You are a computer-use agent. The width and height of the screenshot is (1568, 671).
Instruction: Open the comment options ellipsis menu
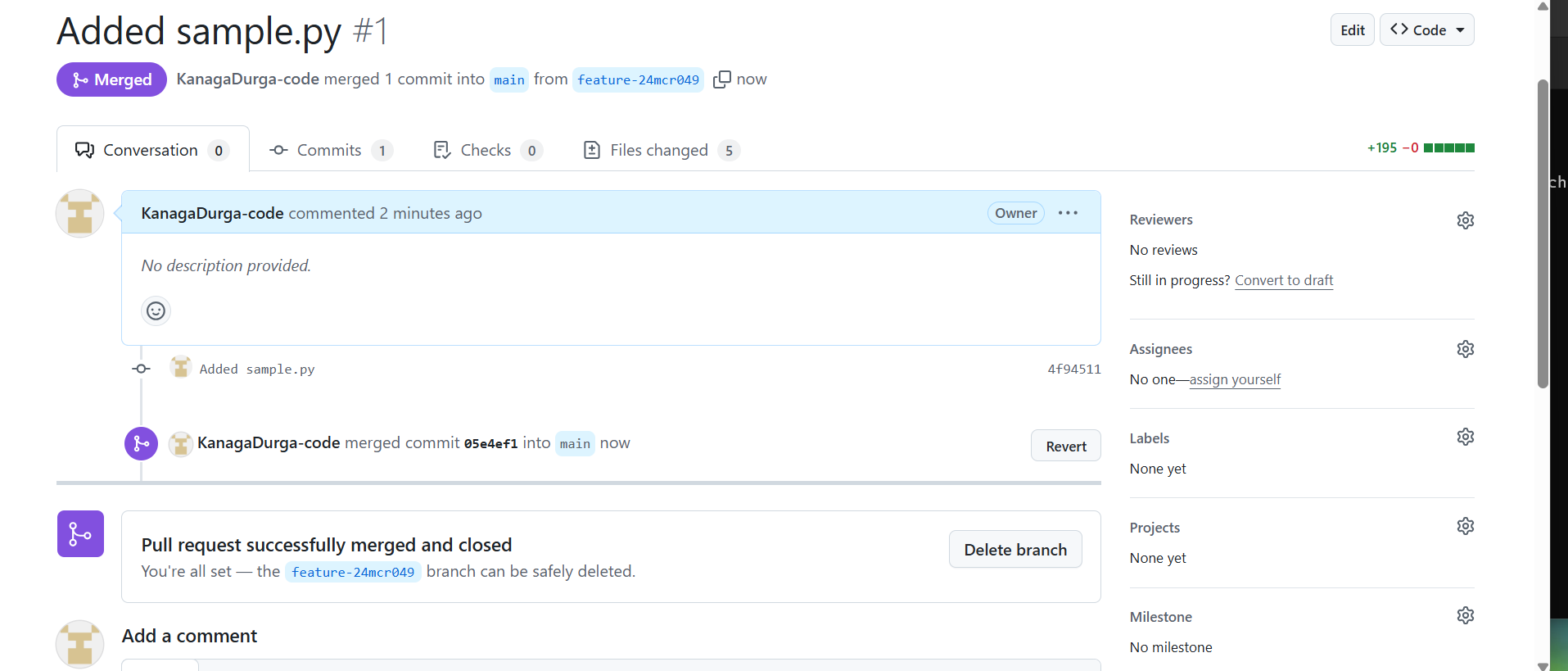(x=1068, y=213)
